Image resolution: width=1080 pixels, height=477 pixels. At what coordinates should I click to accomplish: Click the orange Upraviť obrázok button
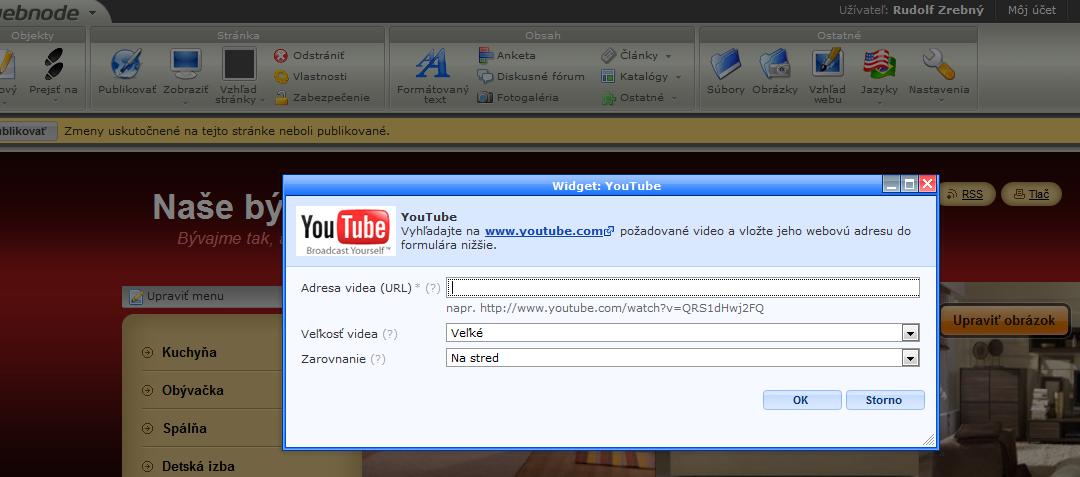click(1004, 321)
